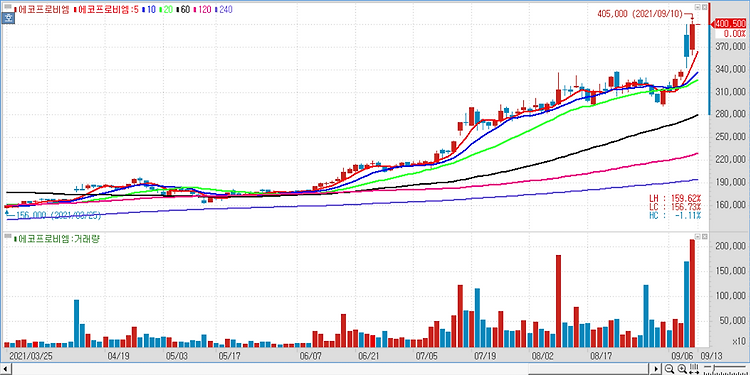Click the current price tag 400,500
The height and width of the screenshot is (375, 750).
click(729, 23)
